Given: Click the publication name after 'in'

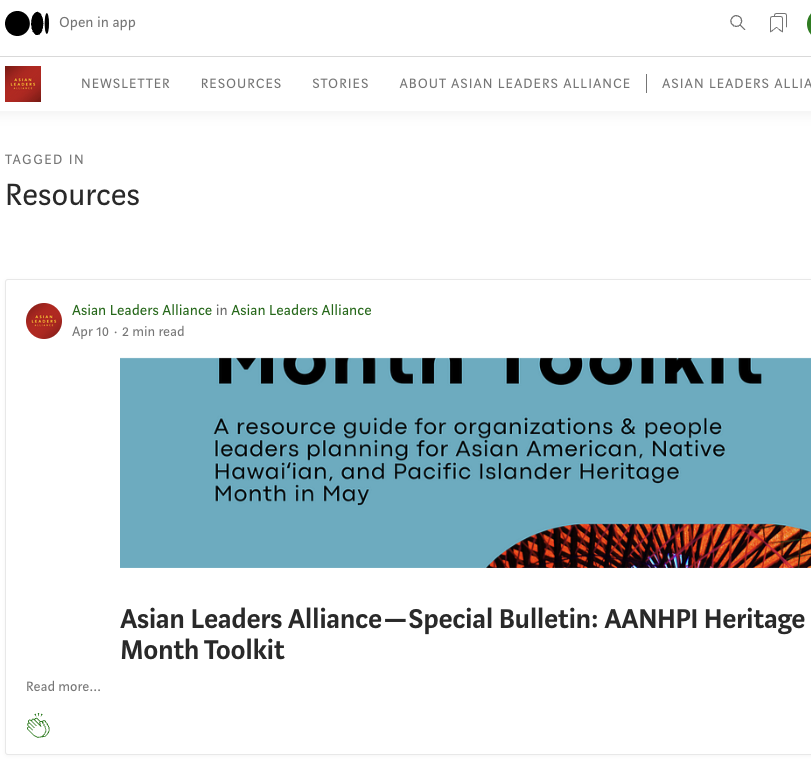Looking at the screenshot, I should [x=301, y=310].
